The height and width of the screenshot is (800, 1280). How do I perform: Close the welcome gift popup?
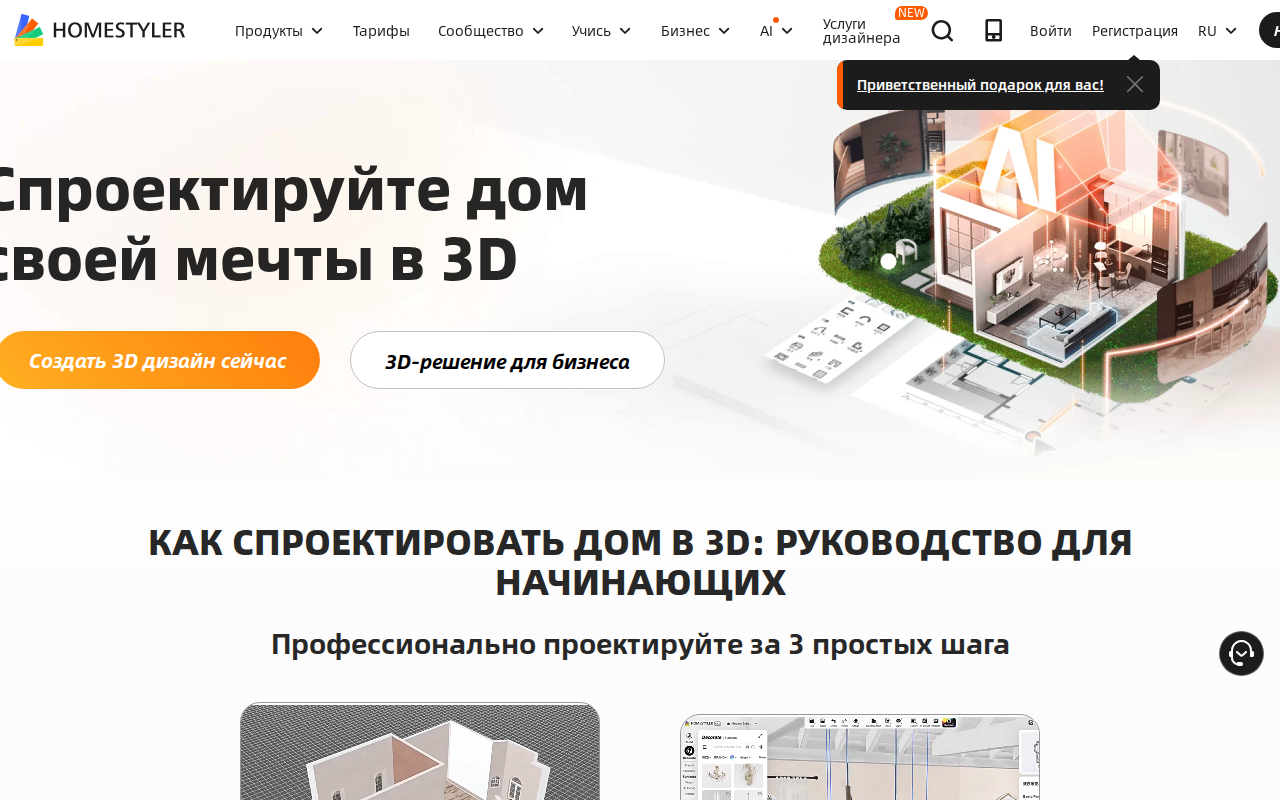pos(1134,84)
